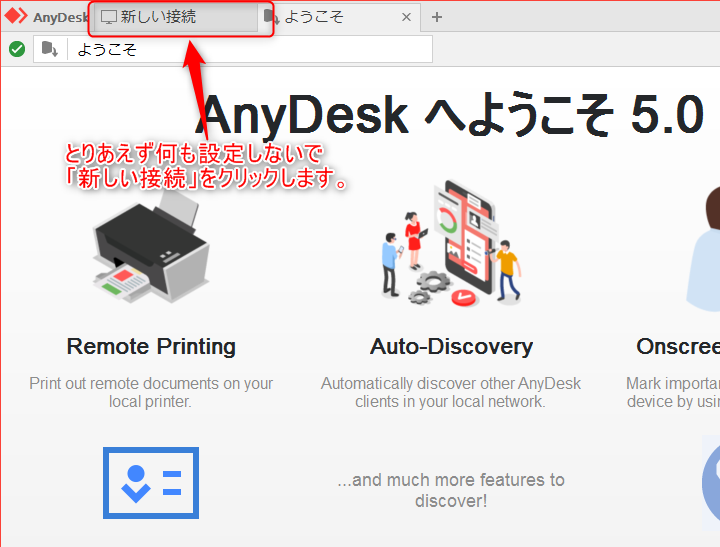Click the monitor icon on 新しい接続 tab
This screenshot has height=547, width=720.
point(109,17)
